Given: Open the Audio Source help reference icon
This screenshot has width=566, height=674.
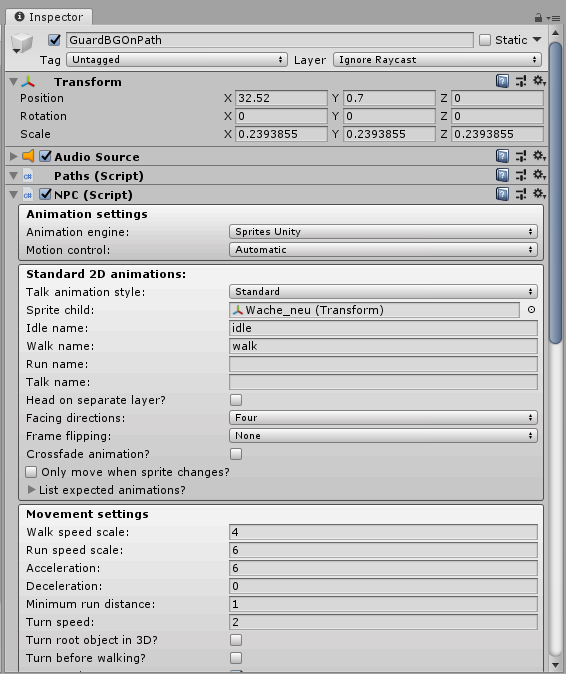Looking at the screenshot, I should pos(502,156).
